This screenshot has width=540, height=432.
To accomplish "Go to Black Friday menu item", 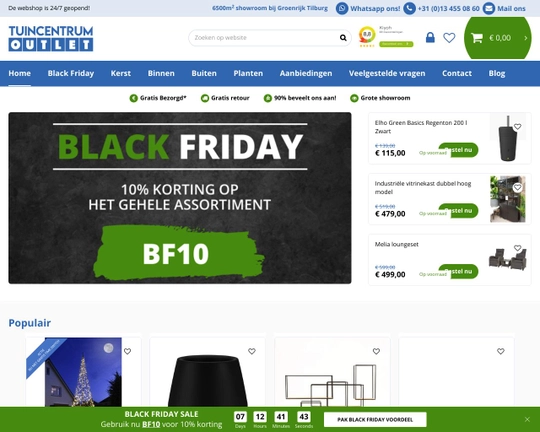I will point(71,73).
